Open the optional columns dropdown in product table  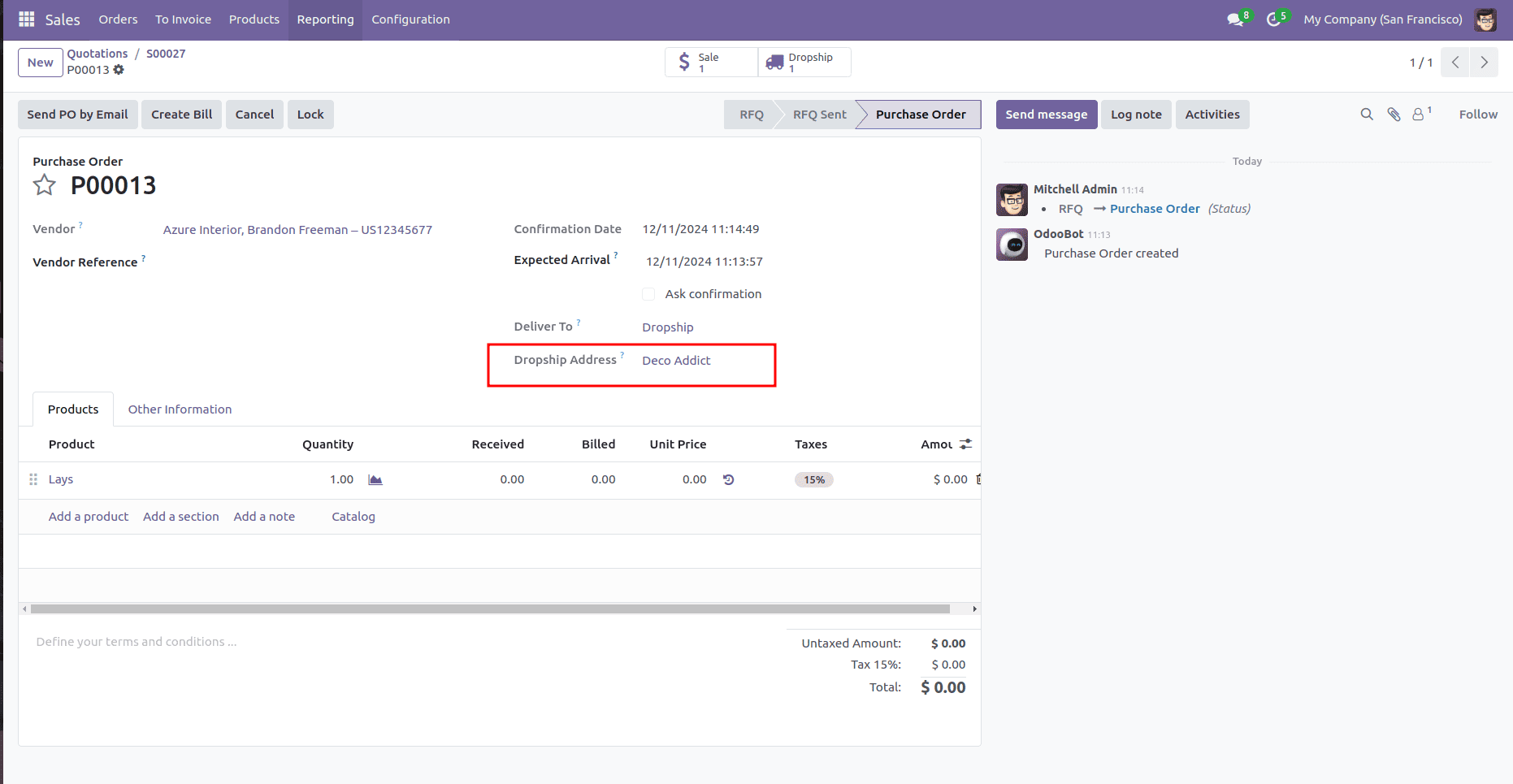tap(965, 444)
